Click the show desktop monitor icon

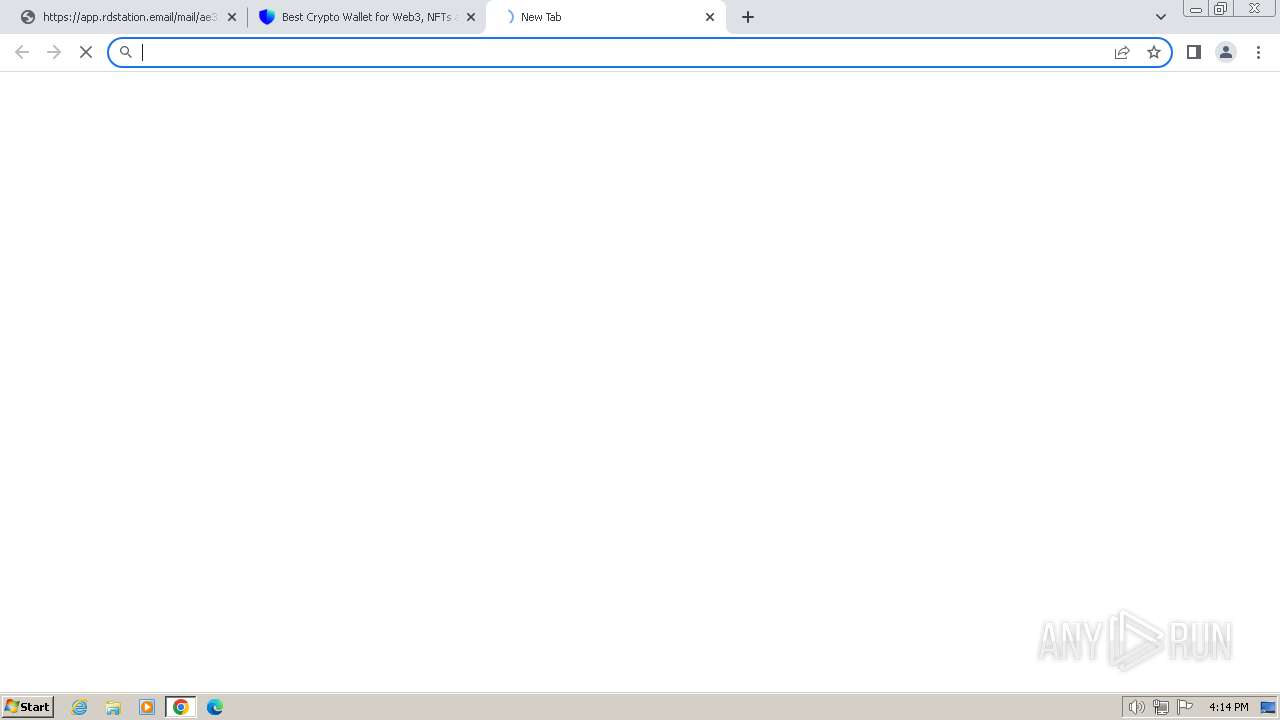pos(1268,707)
